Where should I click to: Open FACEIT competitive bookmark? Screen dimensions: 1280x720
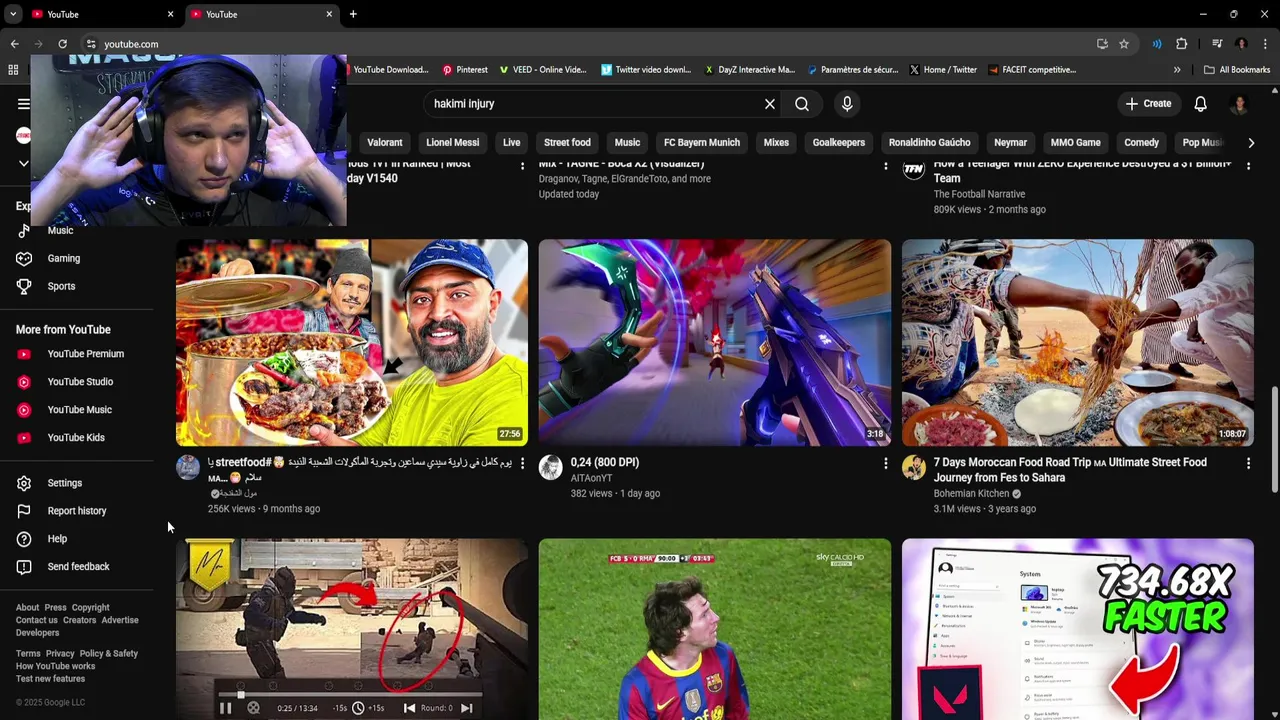pos(1032,70)
